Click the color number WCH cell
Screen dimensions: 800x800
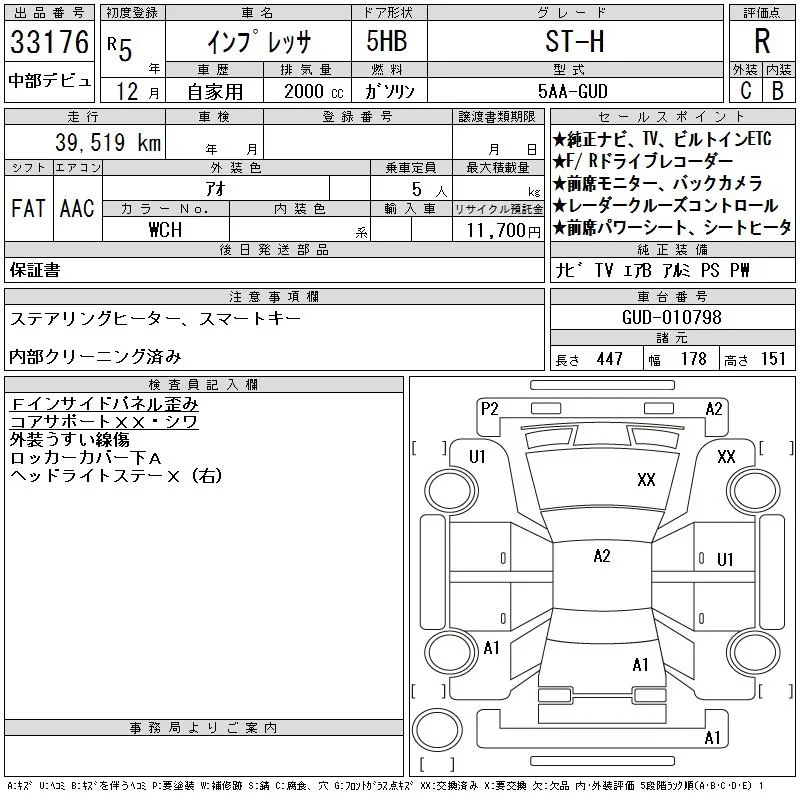165,230
